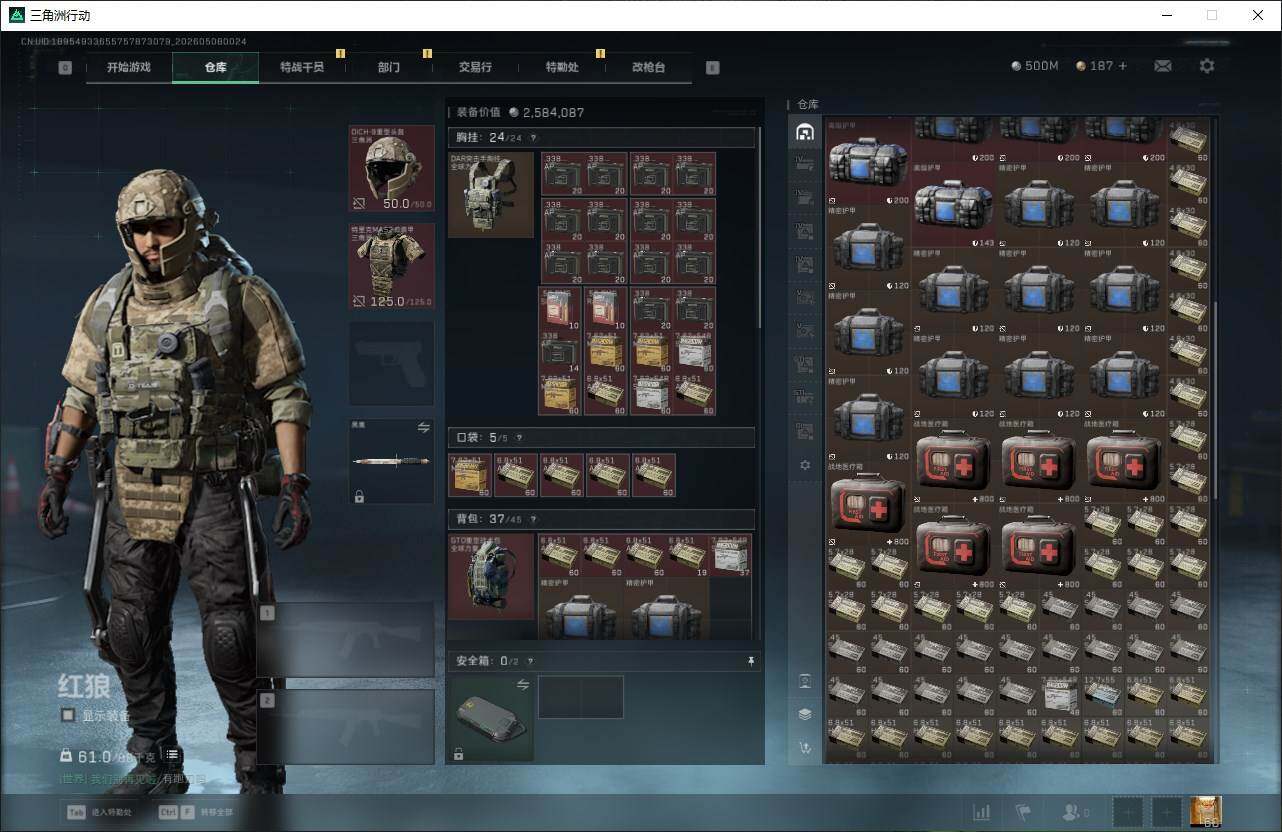Screen dimensions: 1282x832
Task: Click the operator name 红狼
Action: click(x=84, y=686)
